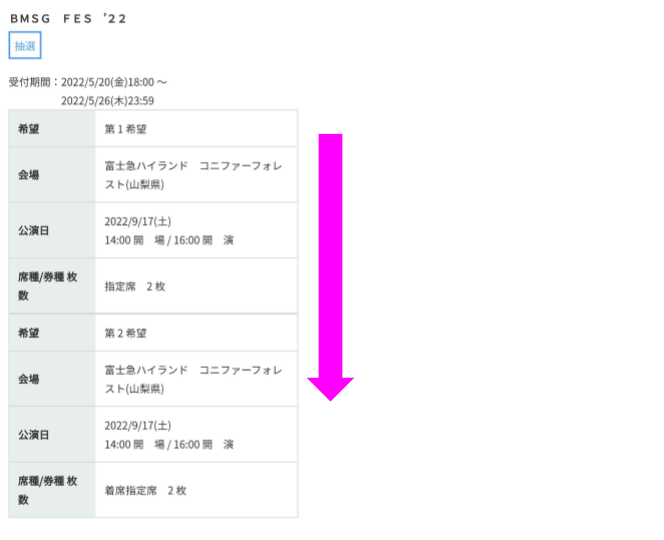Image resolution: width=664 pixels, height=540 pixels.
Task: Click the 指定席 2枚 cell
Action: click(x=196, y=286)
